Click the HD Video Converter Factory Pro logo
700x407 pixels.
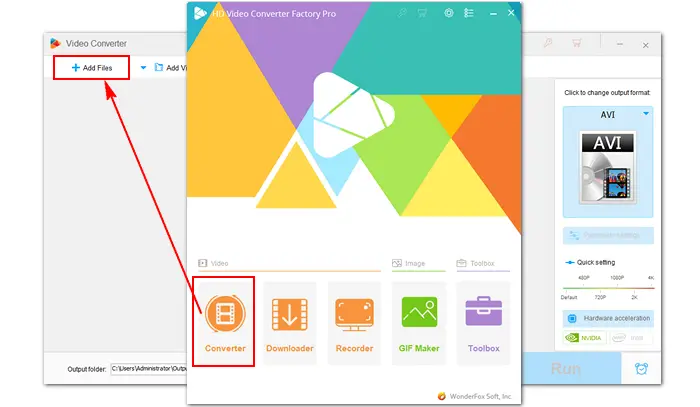[200, 13]
